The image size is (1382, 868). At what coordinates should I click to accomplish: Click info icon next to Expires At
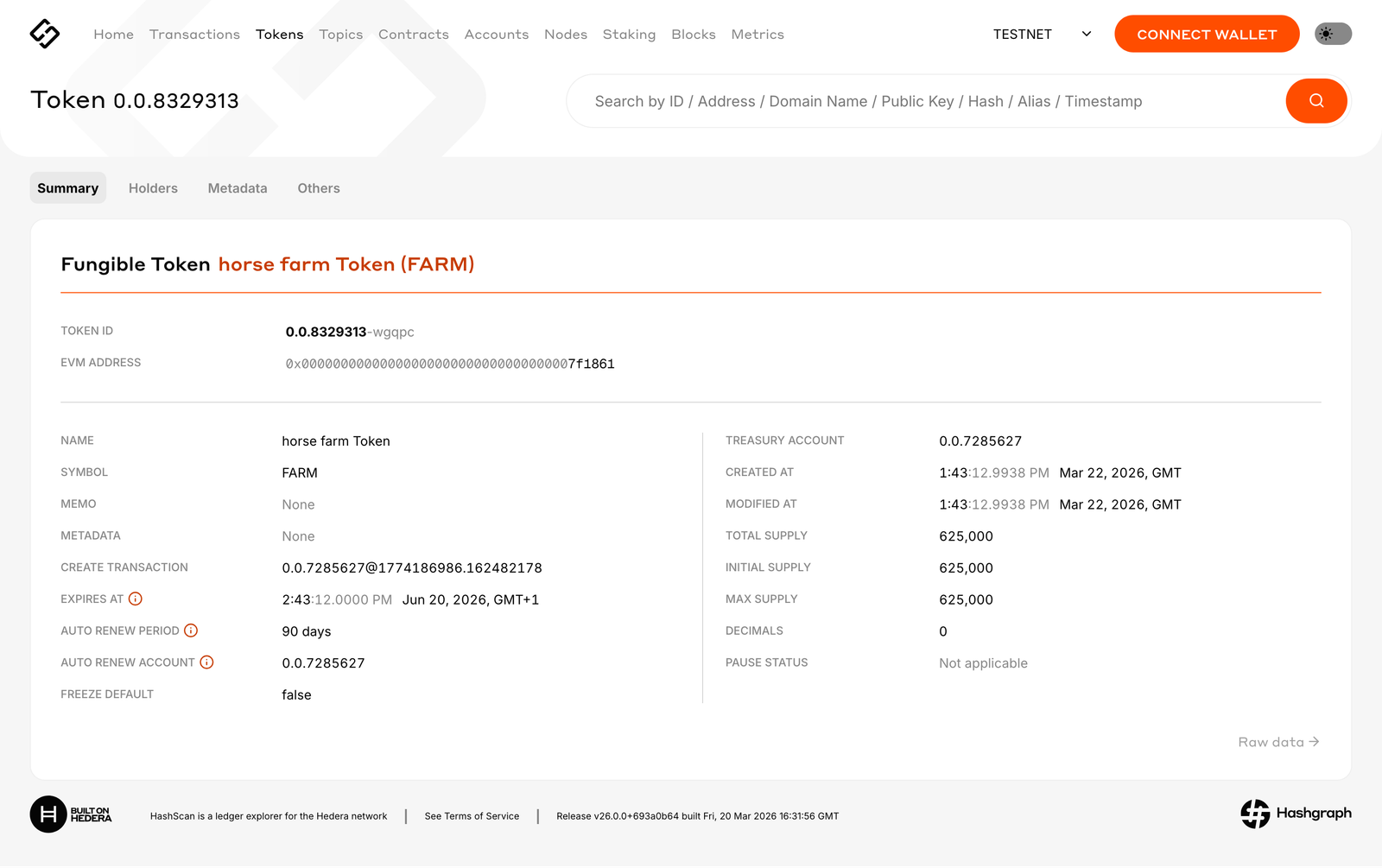(136, 599)
